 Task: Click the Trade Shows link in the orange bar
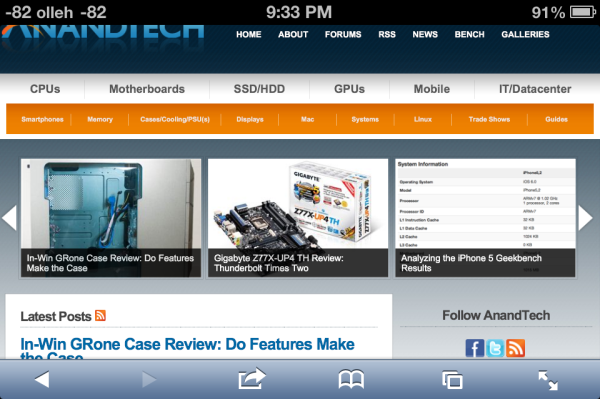click(x=489, y=119)
